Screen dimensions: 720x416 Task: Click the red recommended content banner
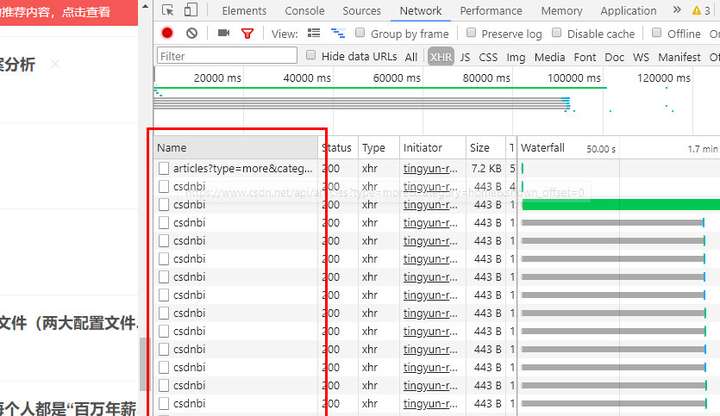coord(69,11)
